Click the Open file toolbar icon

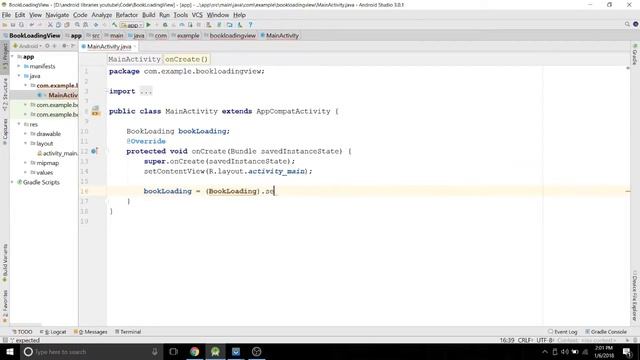[x=4, y=25]
